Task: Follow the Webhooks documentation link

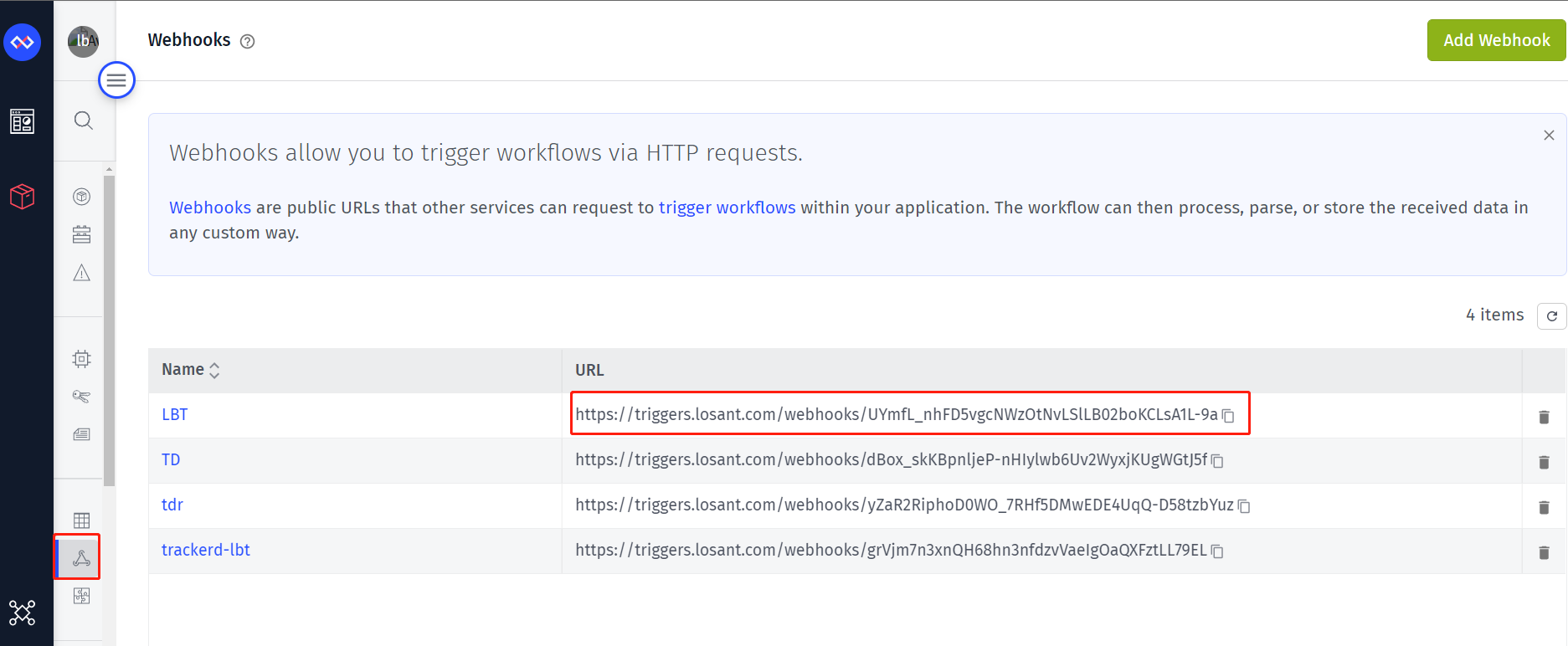Action: 210,208
